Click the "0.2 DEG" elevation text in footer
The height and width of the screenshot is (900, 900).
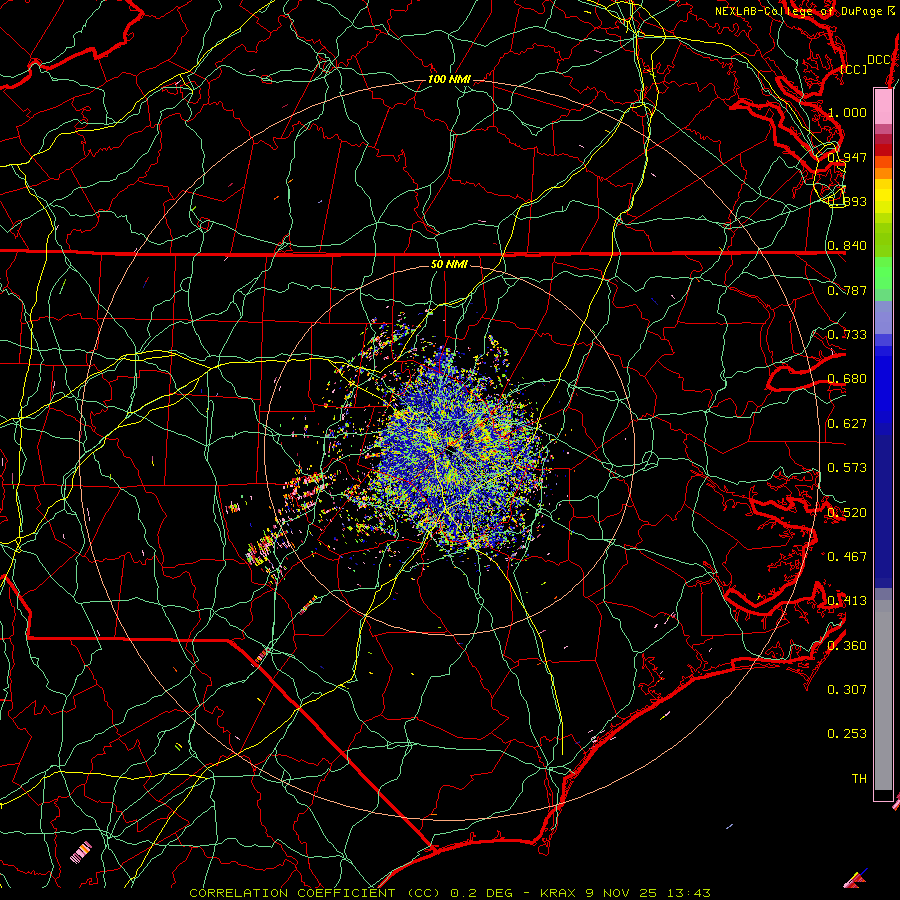tap(482, 893)
